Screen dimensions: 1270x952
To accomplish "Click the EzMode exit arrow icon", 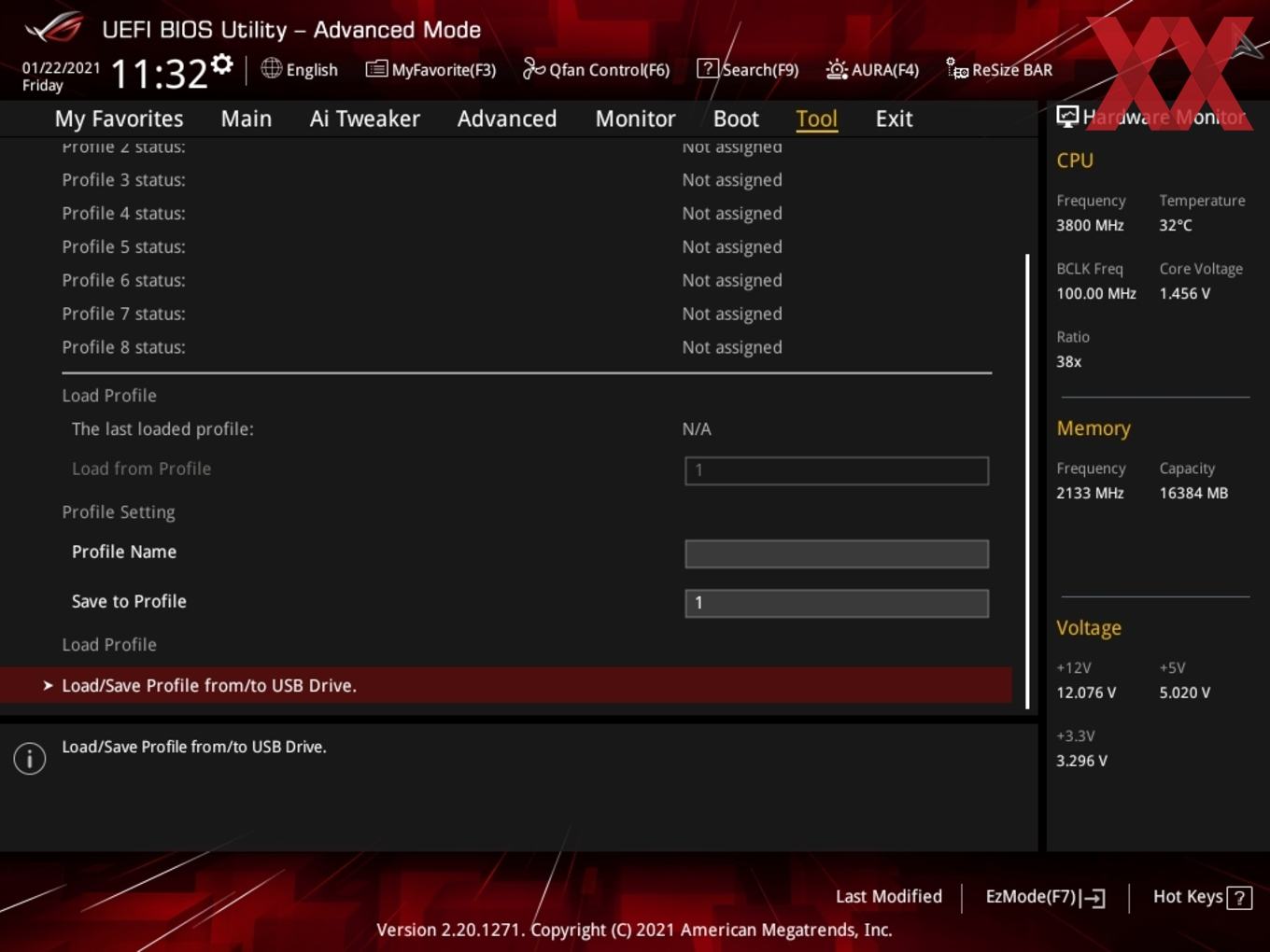I will pyautogui.click(x=1093, y=898).
